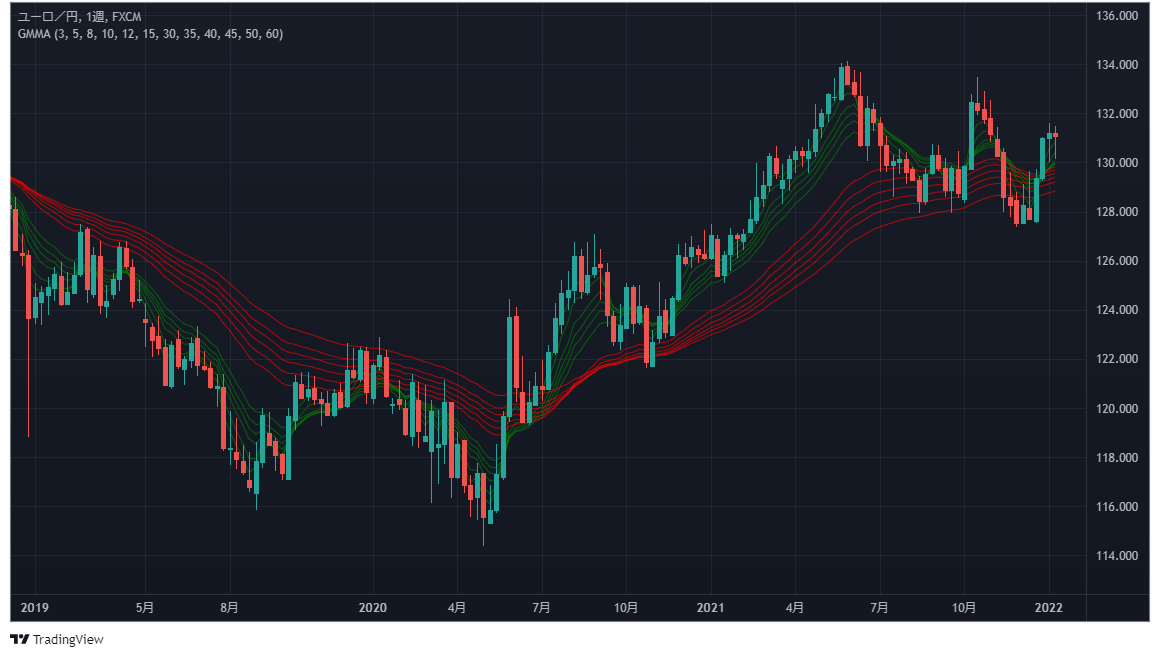
Task: Click the 126.000 price axis label
Action: 1118,261
